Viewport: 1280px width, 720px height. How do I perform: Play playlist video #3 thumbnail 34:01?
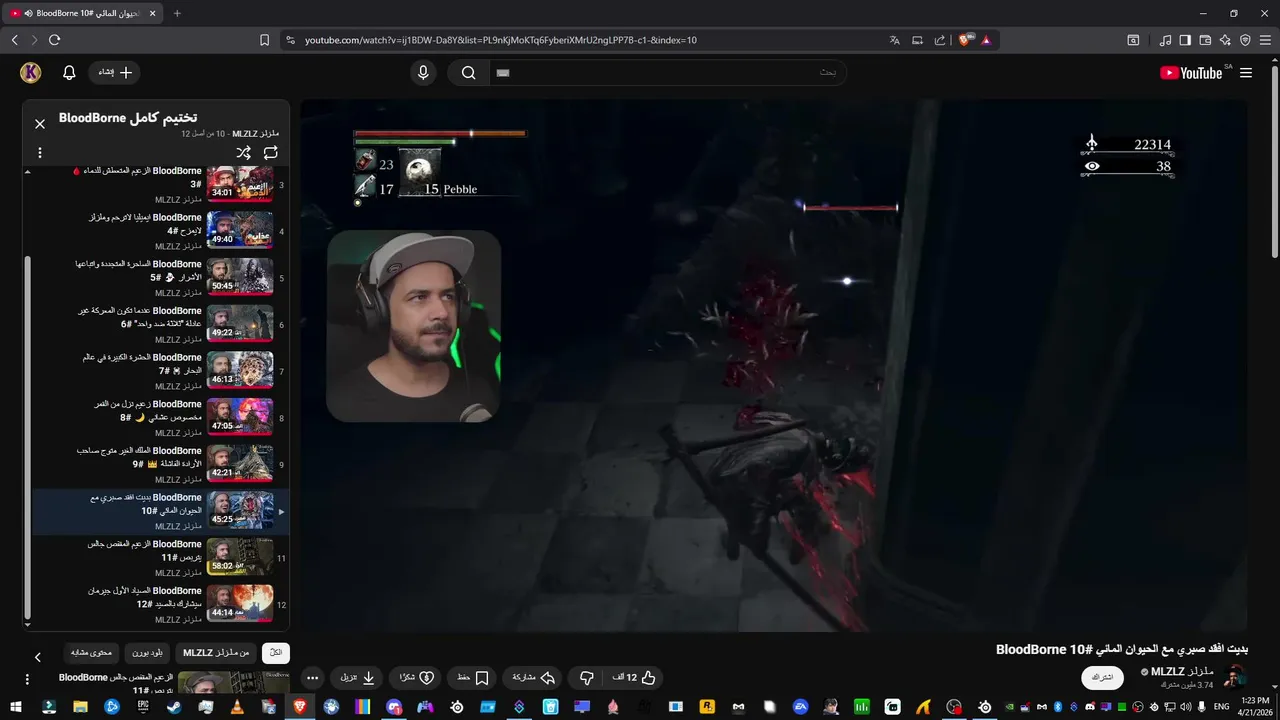tap(240, 183)
